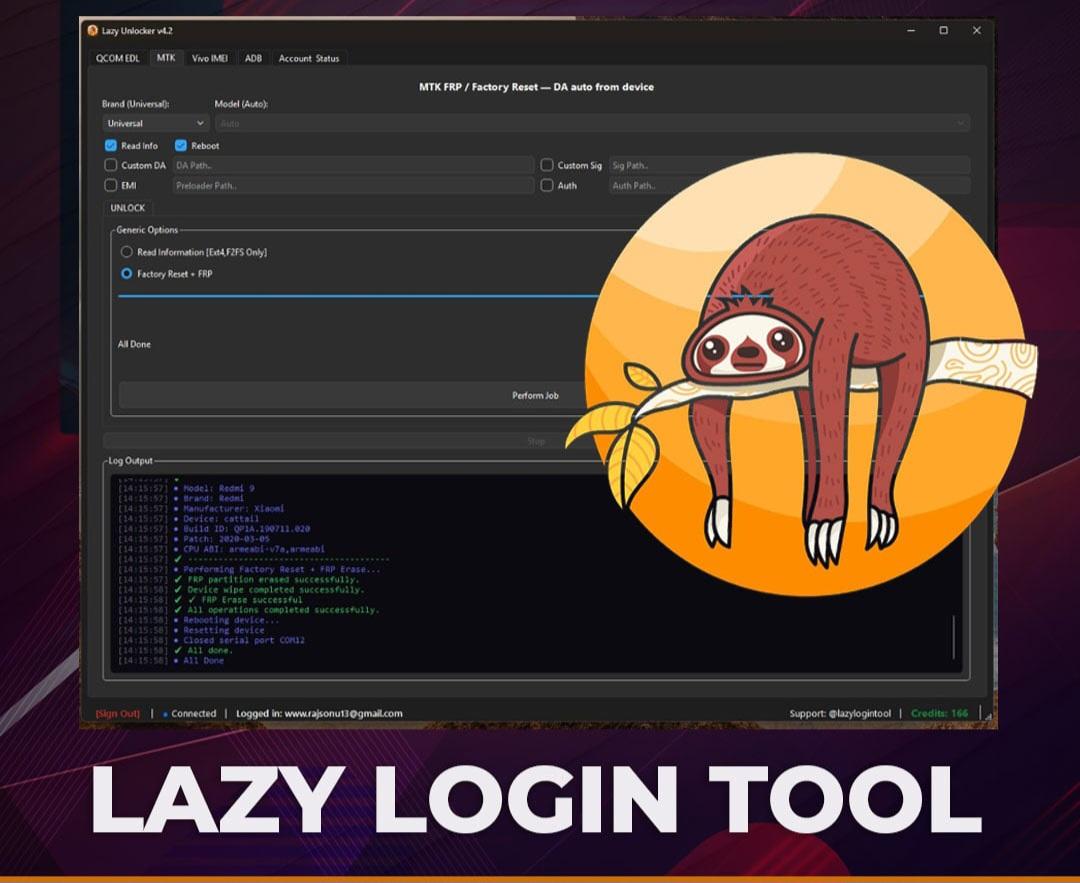This screenshot has width=1080, height=883.
Task: Click the Logged in email text
Action: click(320, 714)
